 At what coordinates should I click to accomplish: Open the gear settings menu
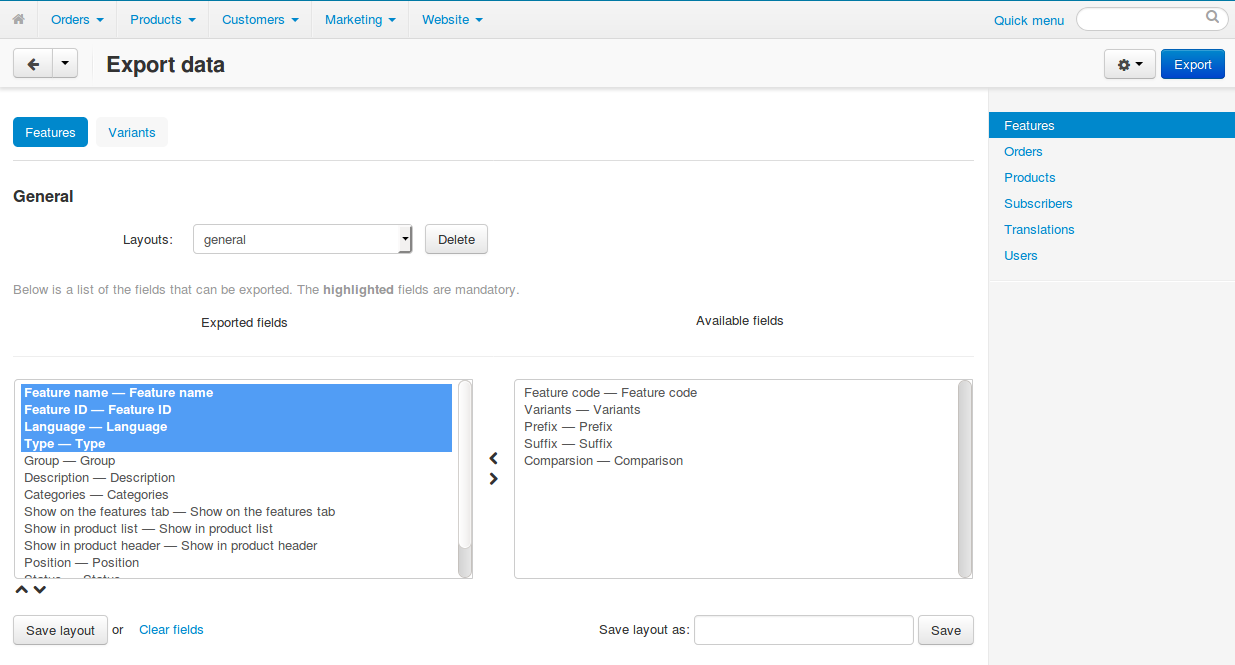[x=1130, y=64]
